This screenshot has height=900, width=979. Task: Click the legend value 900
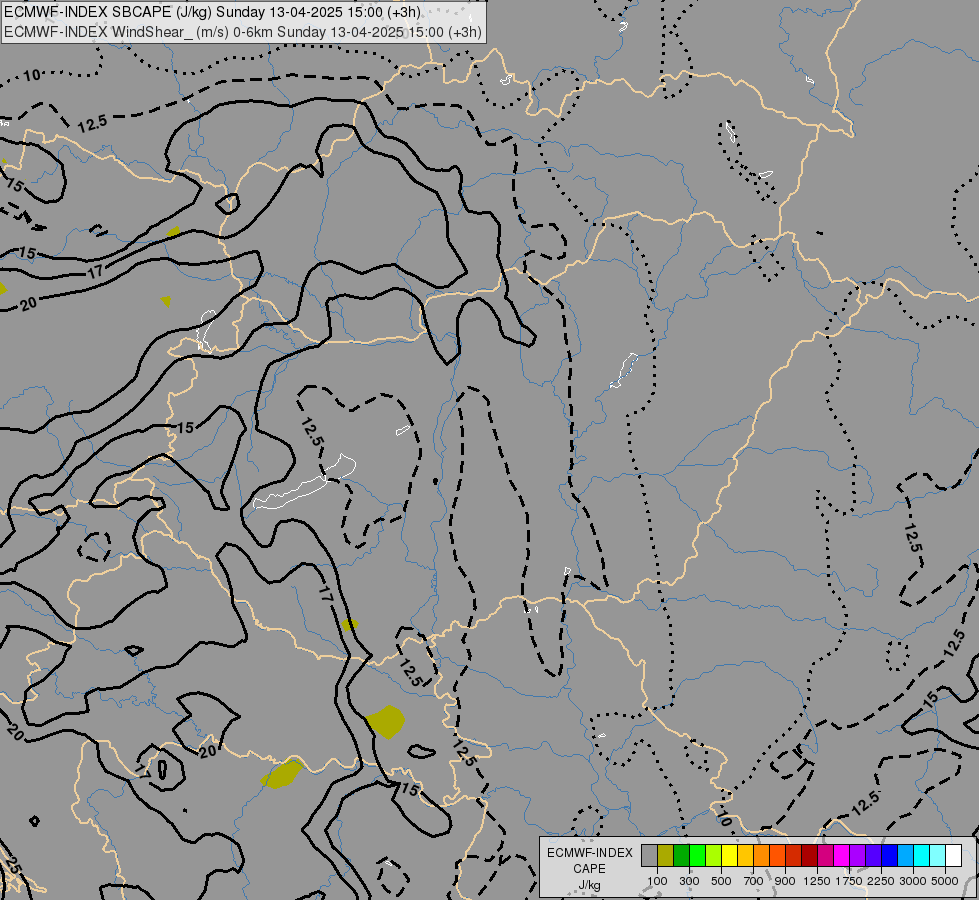pyautogui.click(x=785, y=881)
